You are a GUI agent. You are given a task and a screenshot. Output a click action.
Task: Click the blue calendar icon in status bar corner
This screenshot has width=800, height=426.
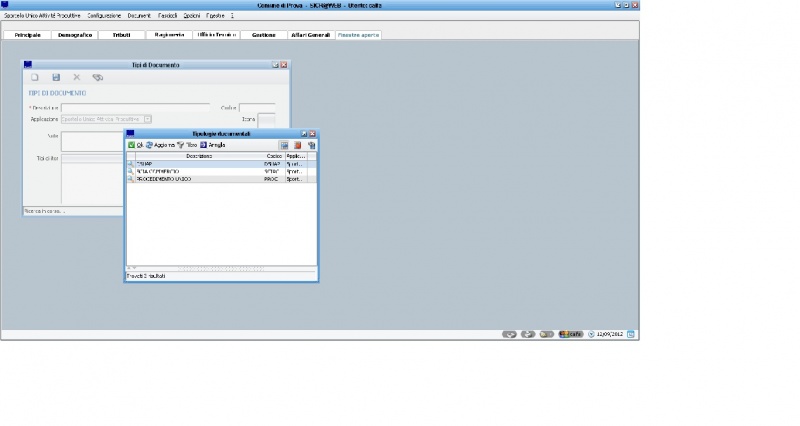coord(631,335)
